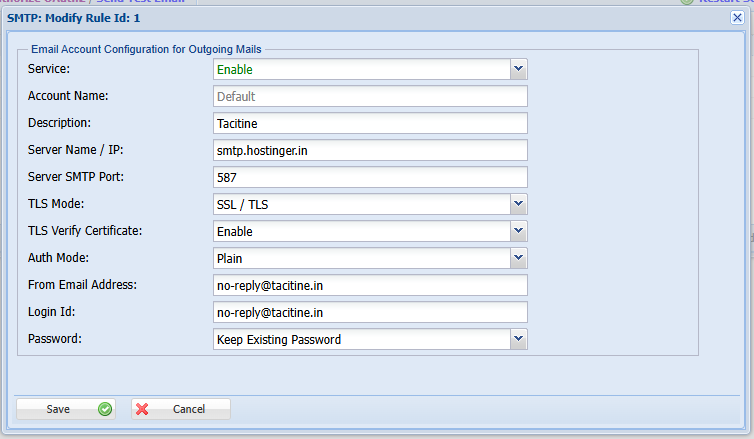This screenshot has height=439, width=754.
Task: Edit the From Email Address field
Action: 370,286
